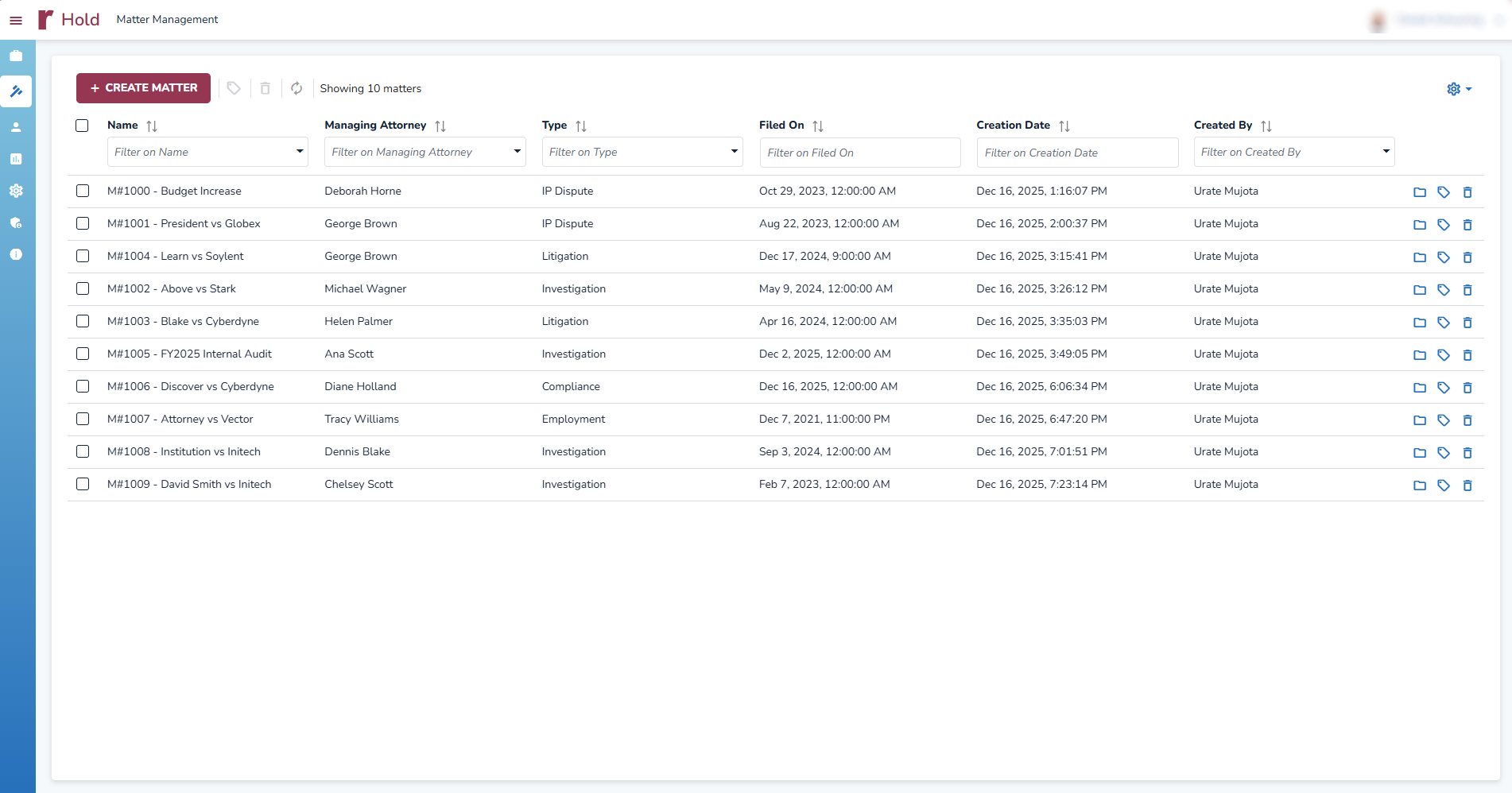Viewport: 1512px width, 793px height.
Task: Open the info icon in sidebar
Action: tap(16, 254)
